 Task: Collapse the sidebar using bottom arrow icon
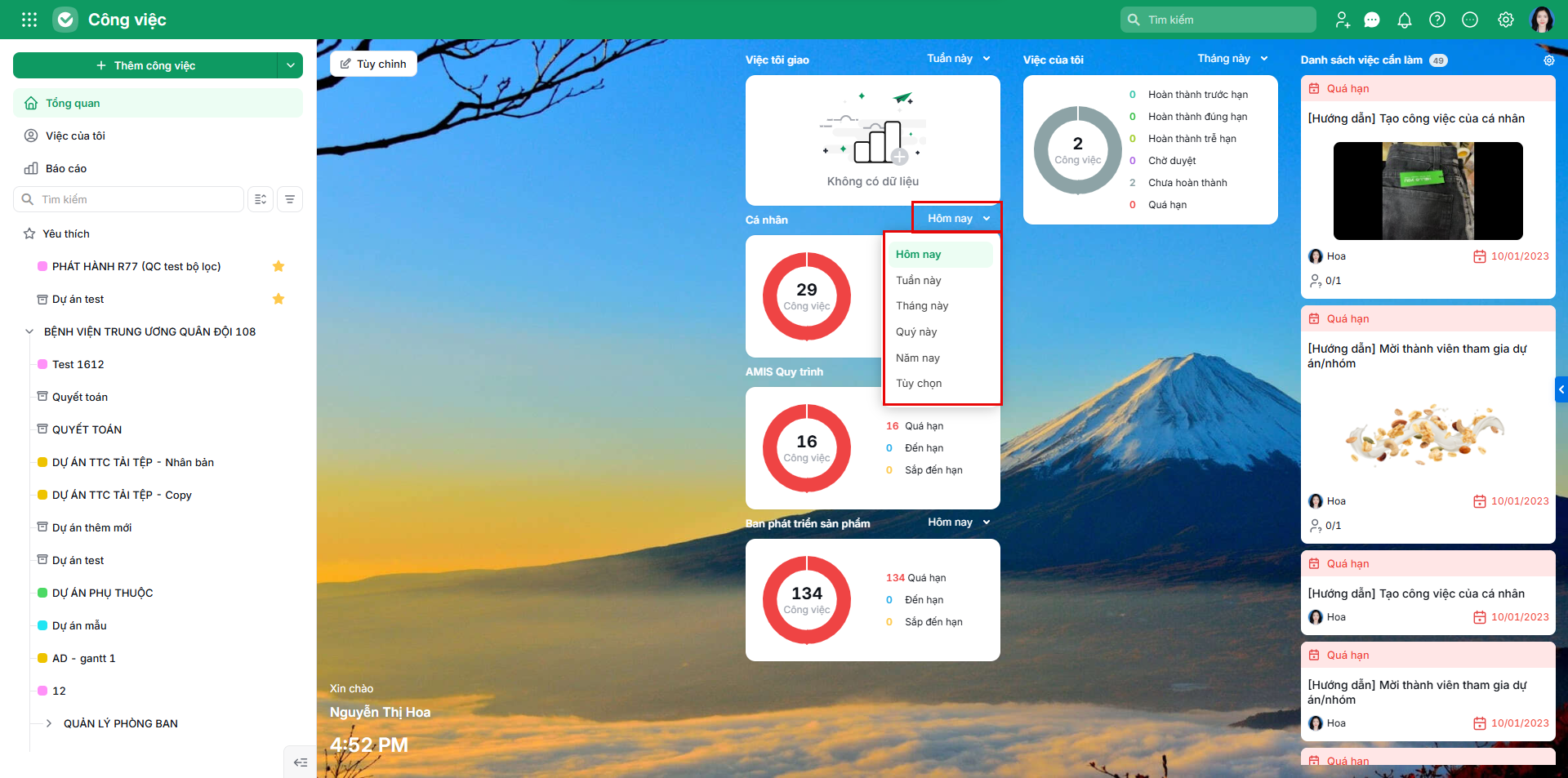pyautogui.click(x=301, y=762)
